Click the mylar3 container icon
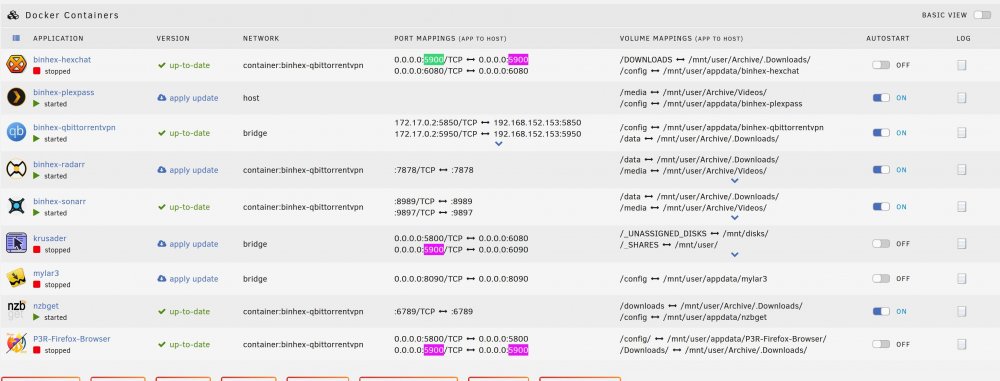The image size is (1000, 381). tap(16, 278)
